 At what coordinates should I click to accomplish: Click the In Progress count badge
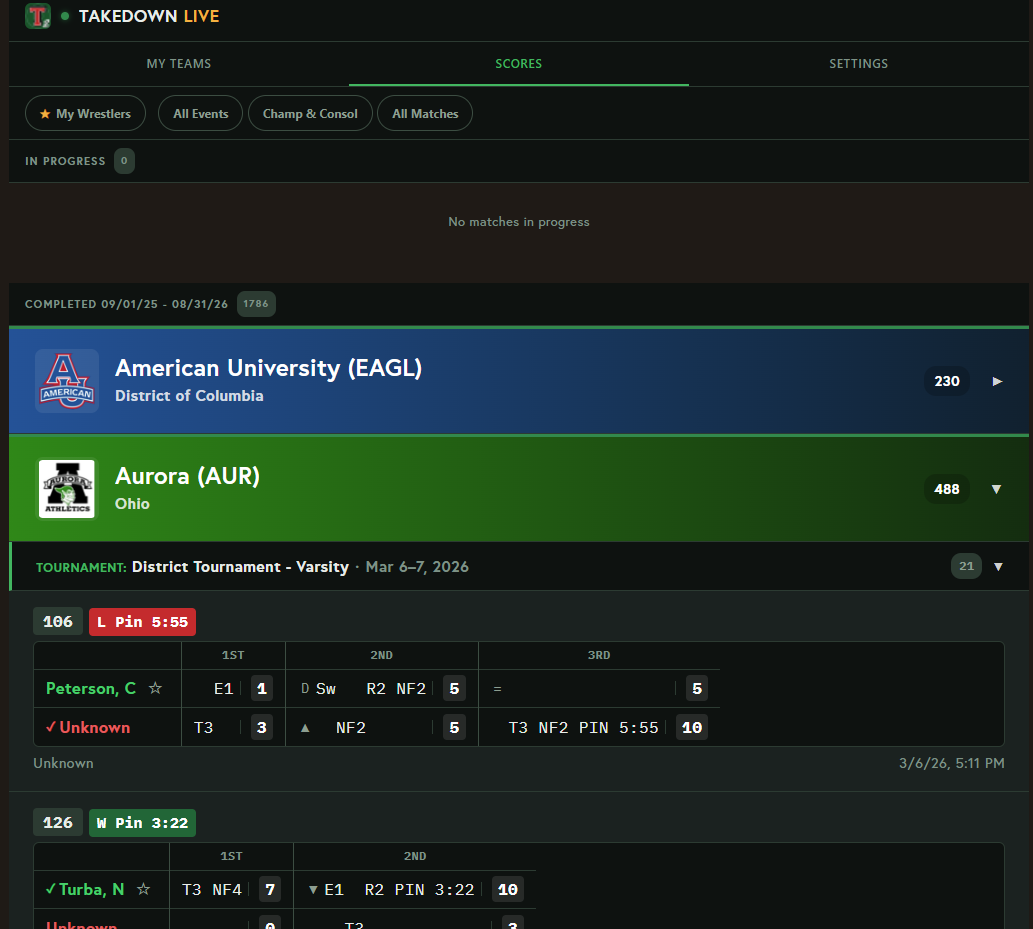(124, 161)
